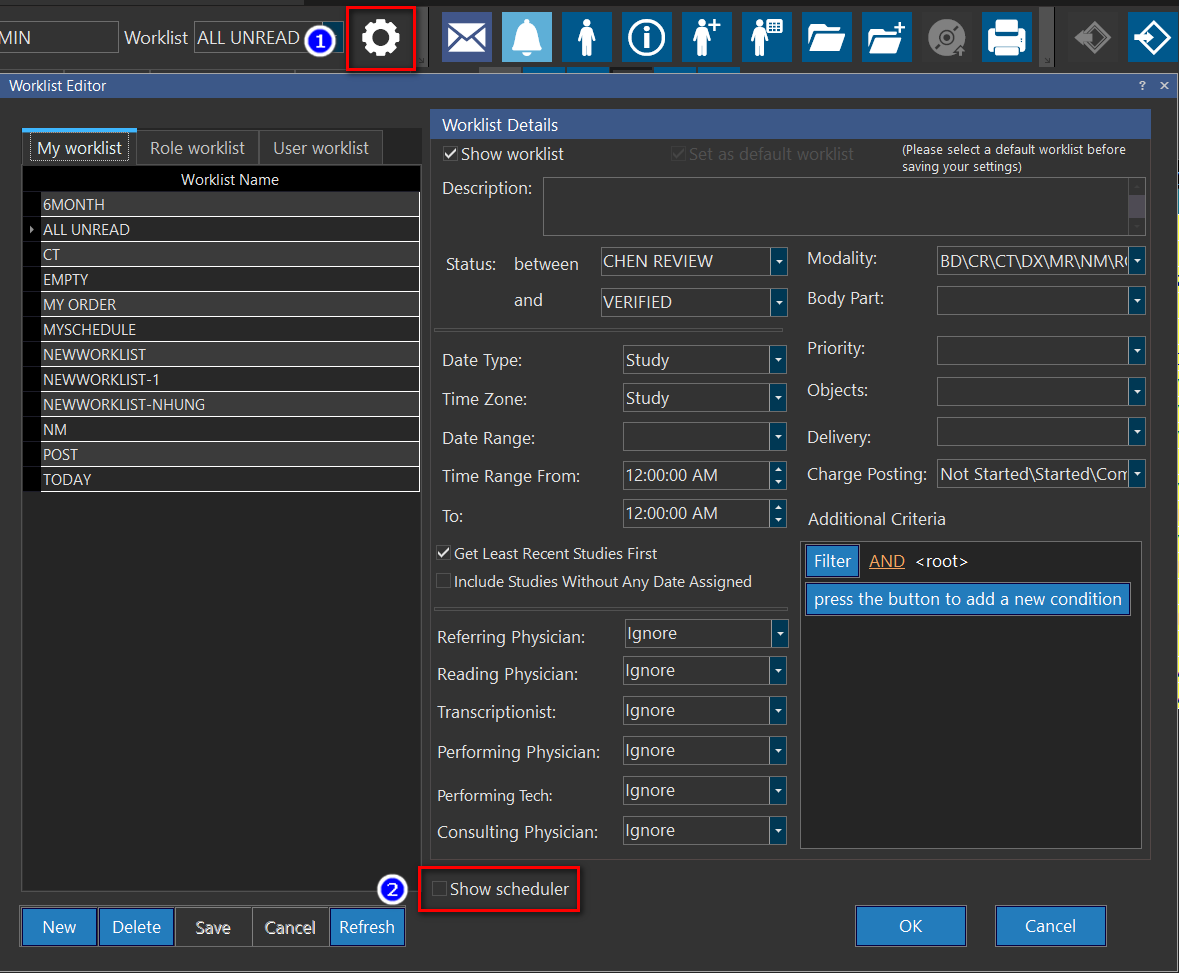Image resolution: width=1179 pixels, height=973 pixels.
Task: Switch to the Role worklist tab
Action: click(197, 148)
